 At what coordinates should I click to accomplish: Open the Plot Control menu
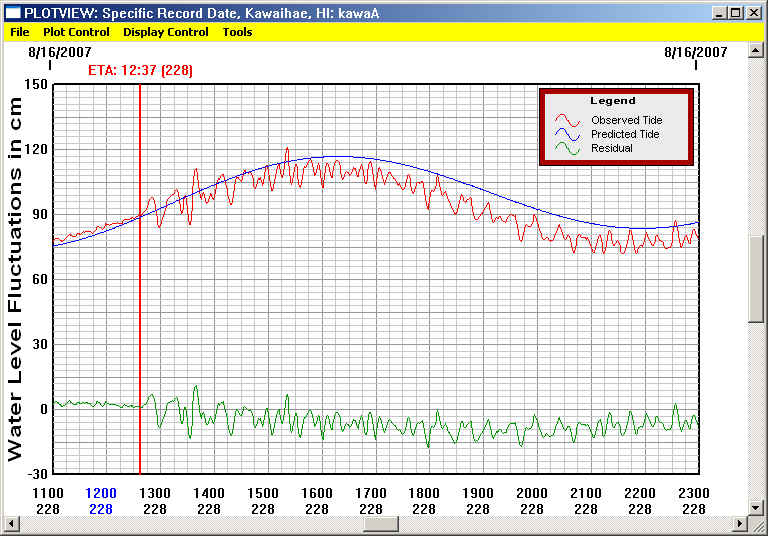76,32
